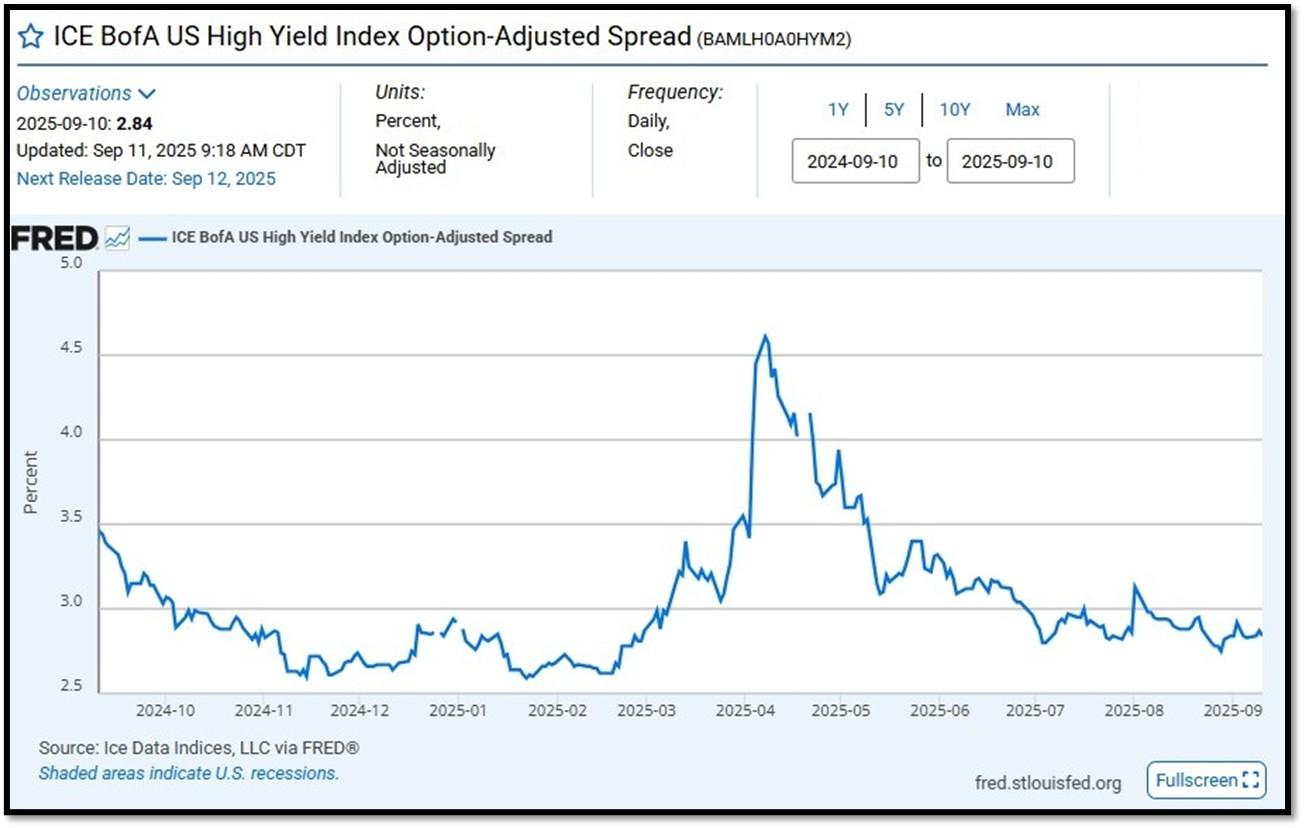
Task: Select the 5Y date range
Action: point(894,110)
